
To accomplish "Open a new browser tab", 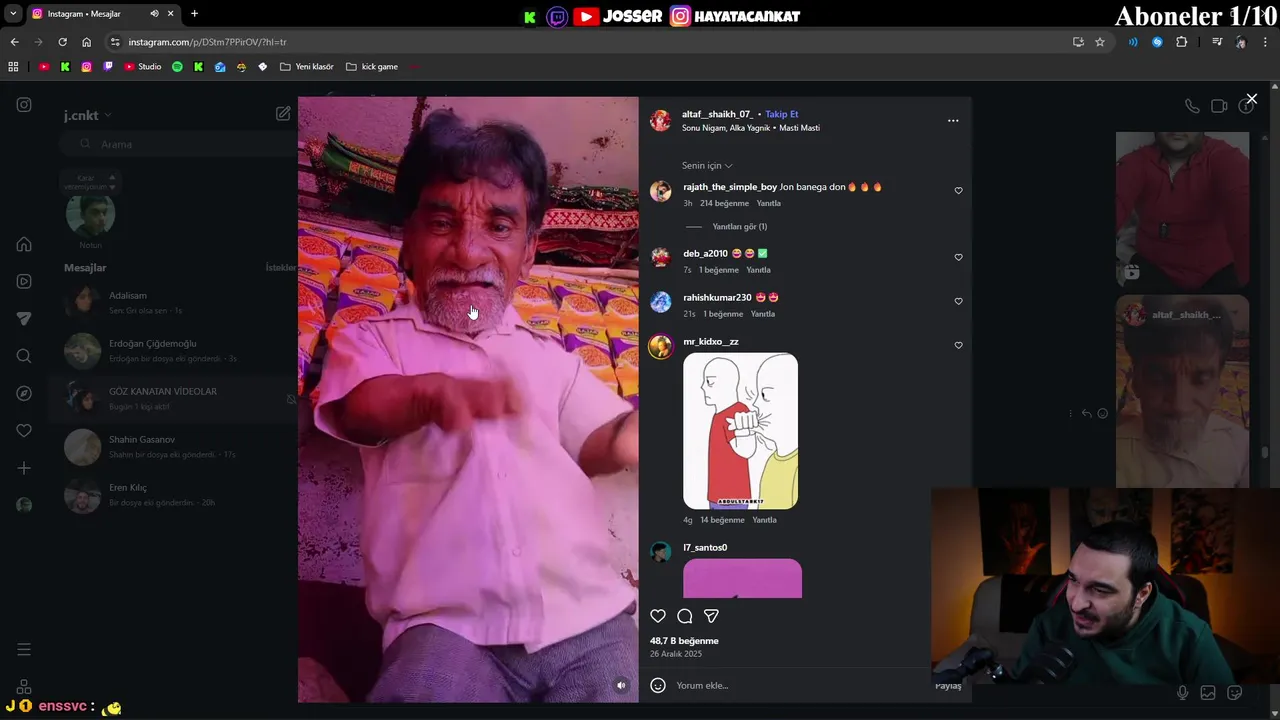I will (194, 14).
